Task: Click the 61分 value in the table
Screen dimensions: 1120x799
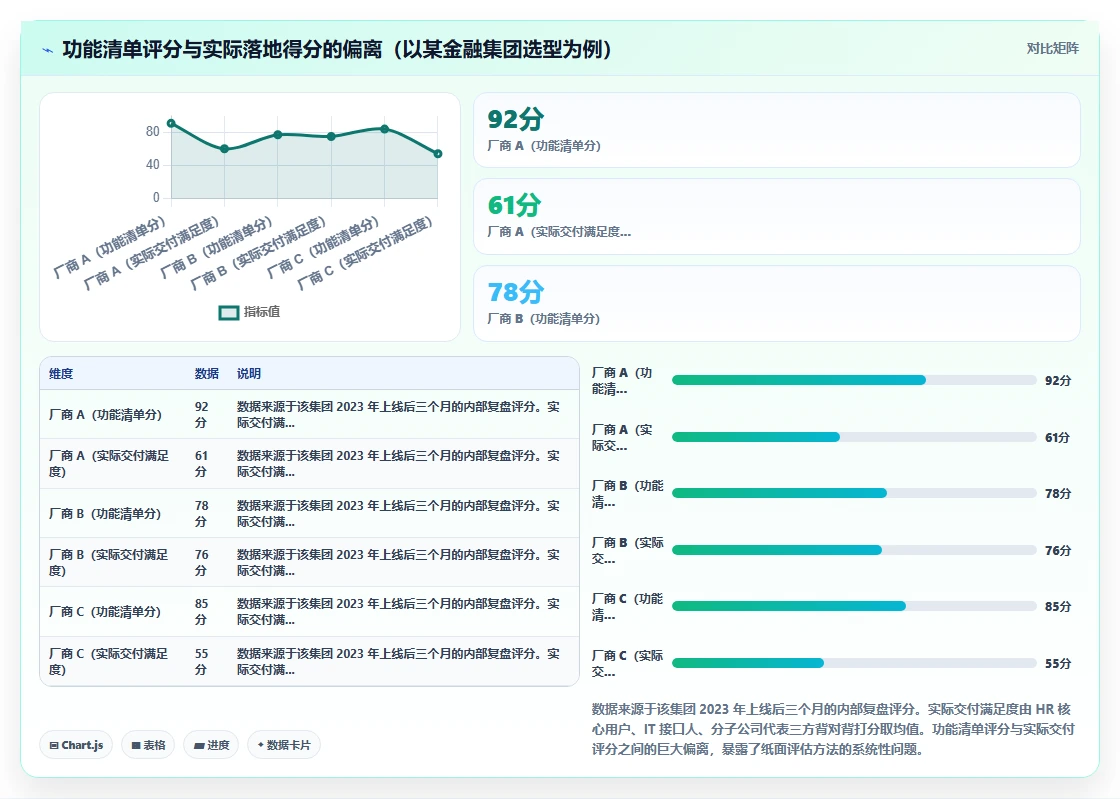Action: point(201,463)
